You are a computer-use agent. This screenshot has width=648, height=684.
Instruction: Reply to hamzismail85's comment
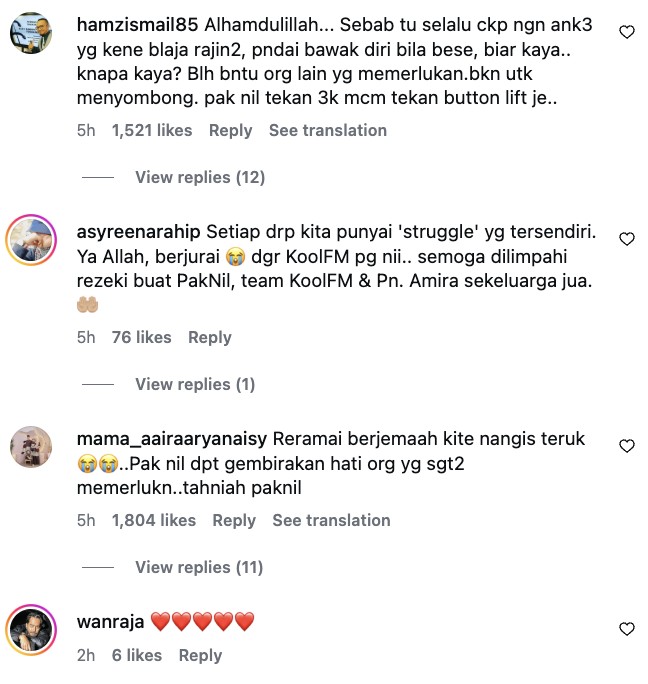pos(230,131)
